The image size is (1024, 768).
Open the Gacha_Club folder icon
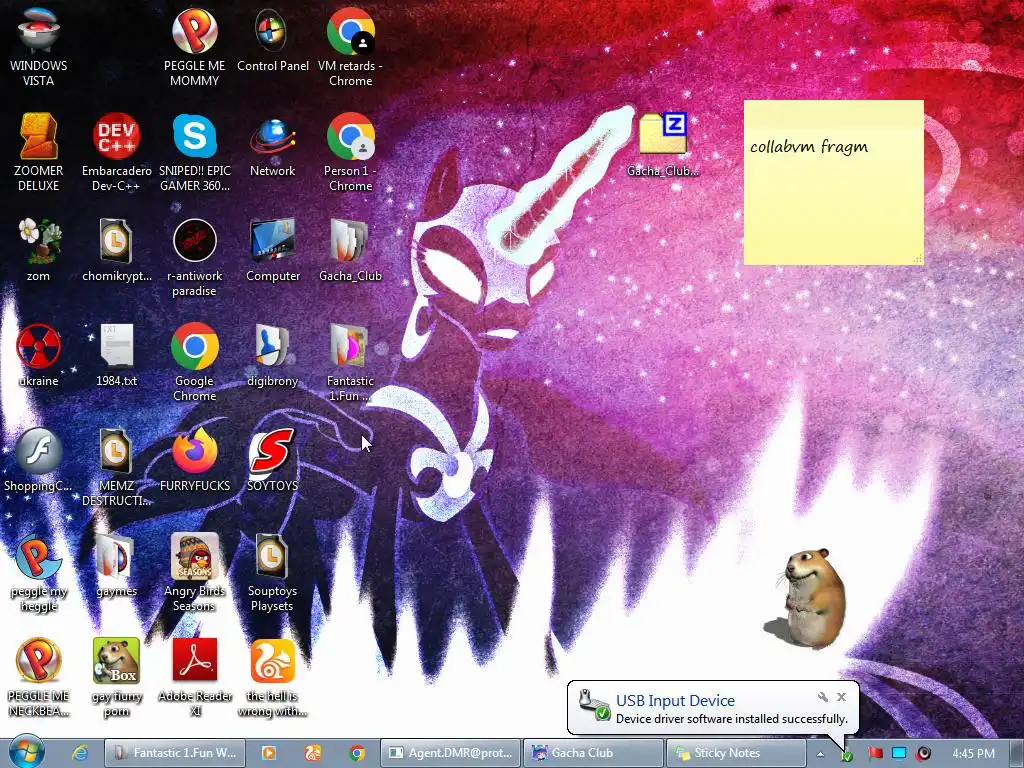click(351, 250)
